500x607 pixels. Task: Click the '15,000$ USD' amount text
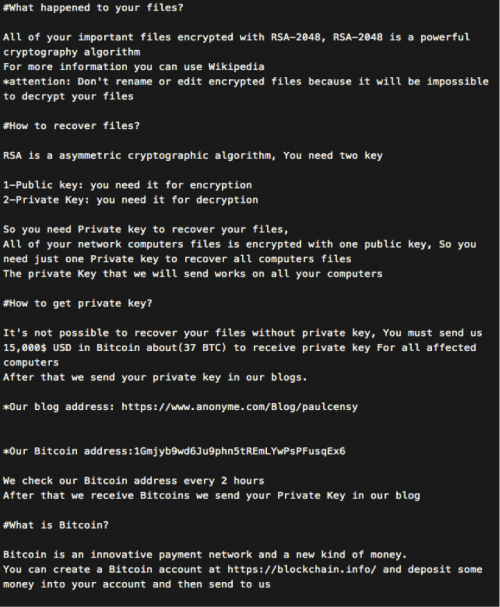click(37, 348)
